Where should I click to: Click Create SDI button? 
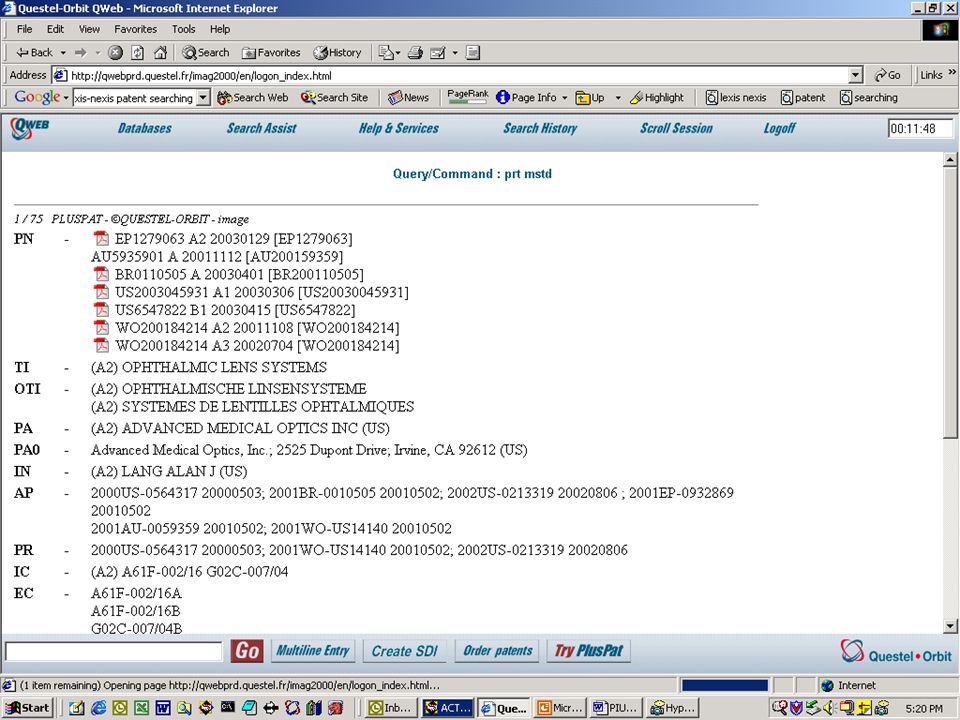click(x=404, y=650)
